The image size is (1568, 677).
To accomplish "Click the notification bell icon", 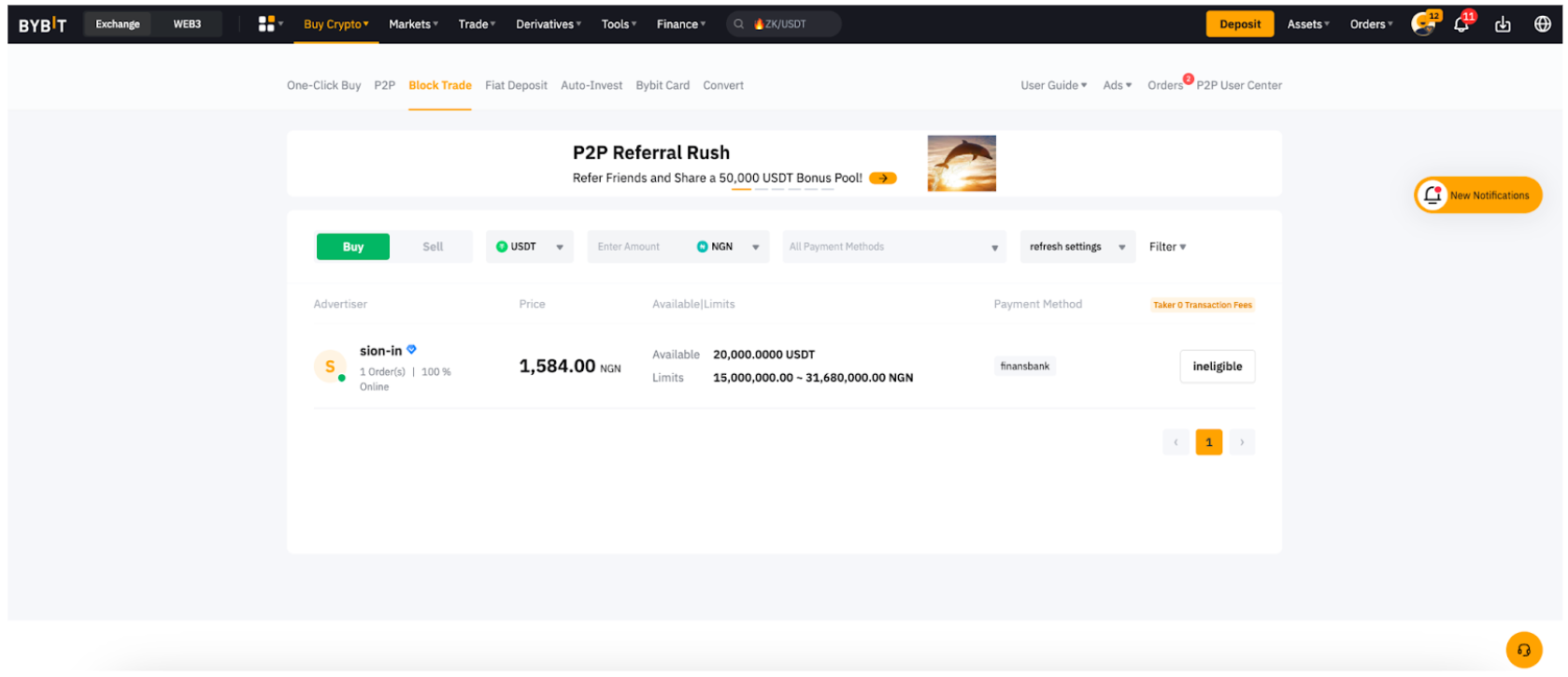I will (x=1461, y=24).
